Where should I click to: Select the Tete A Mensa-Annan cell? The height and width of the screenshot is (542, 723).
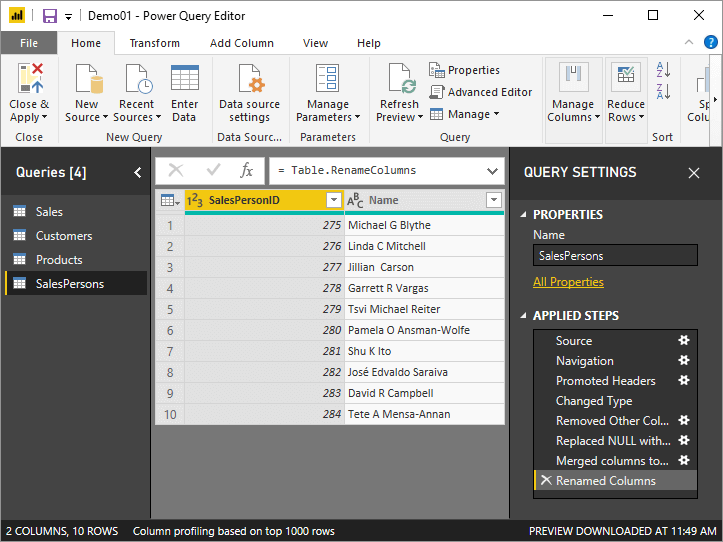(x=424, y=414)
